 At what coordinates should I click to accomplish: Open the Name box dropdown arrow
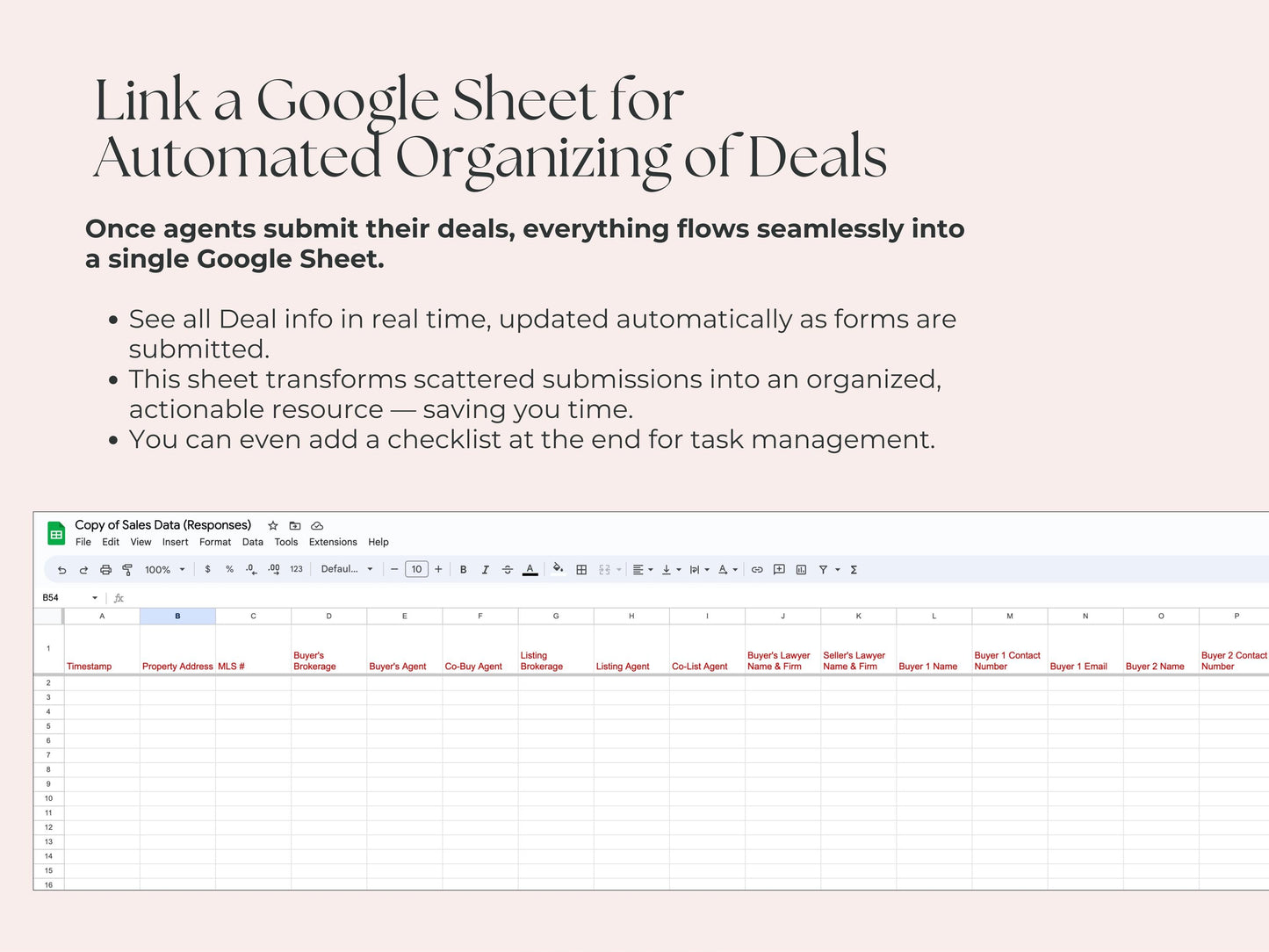click(x=95, y=598)
